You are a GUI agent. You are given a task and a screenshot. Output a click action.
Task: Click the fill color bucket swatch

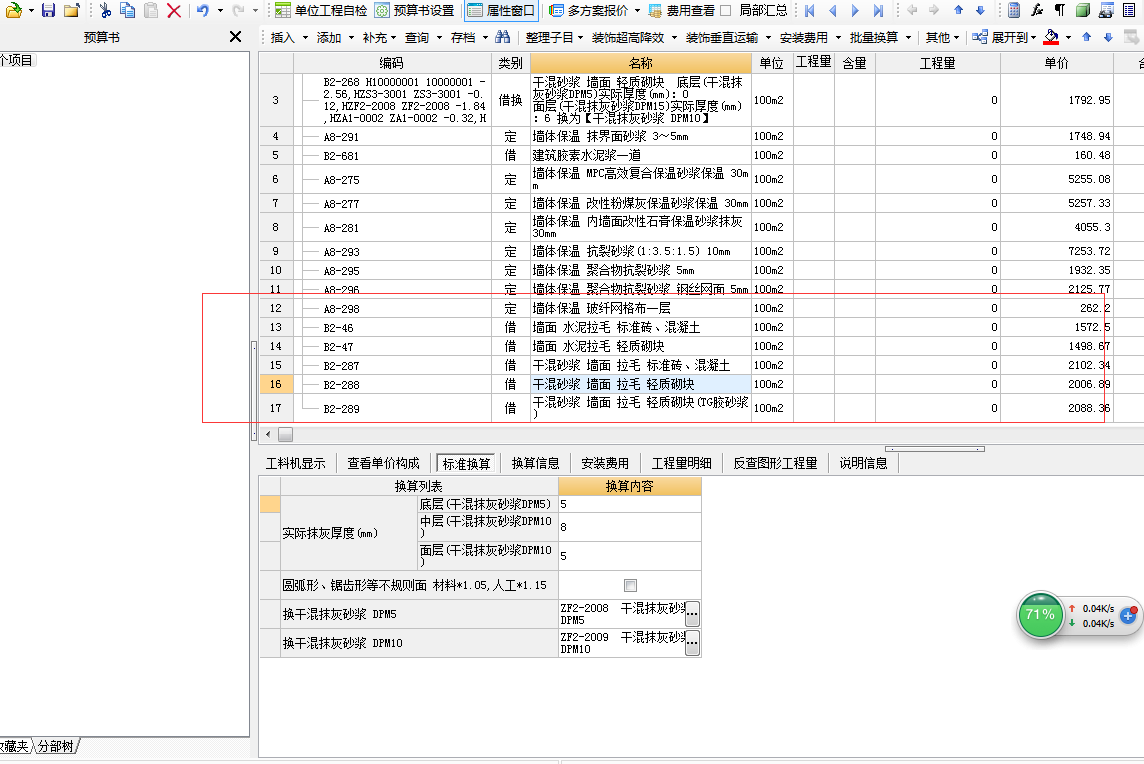1051,37
